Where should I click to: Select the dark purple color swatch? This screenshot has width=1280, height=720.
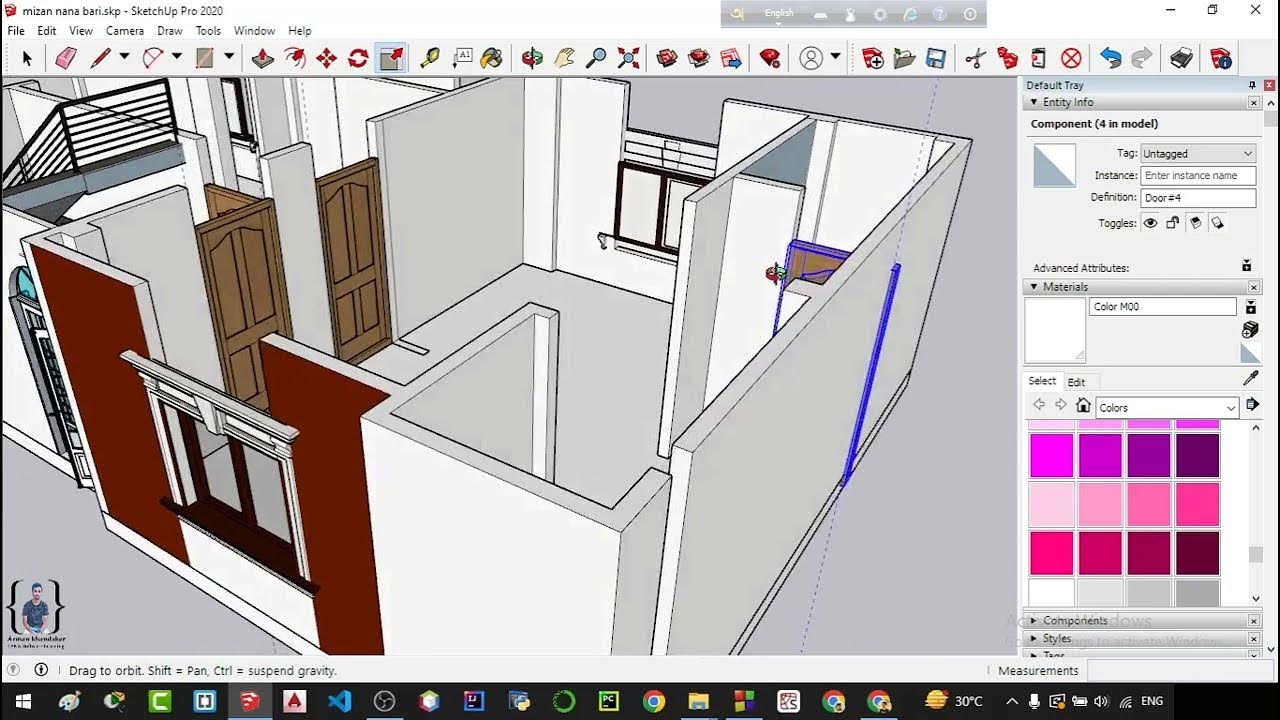1198,456
